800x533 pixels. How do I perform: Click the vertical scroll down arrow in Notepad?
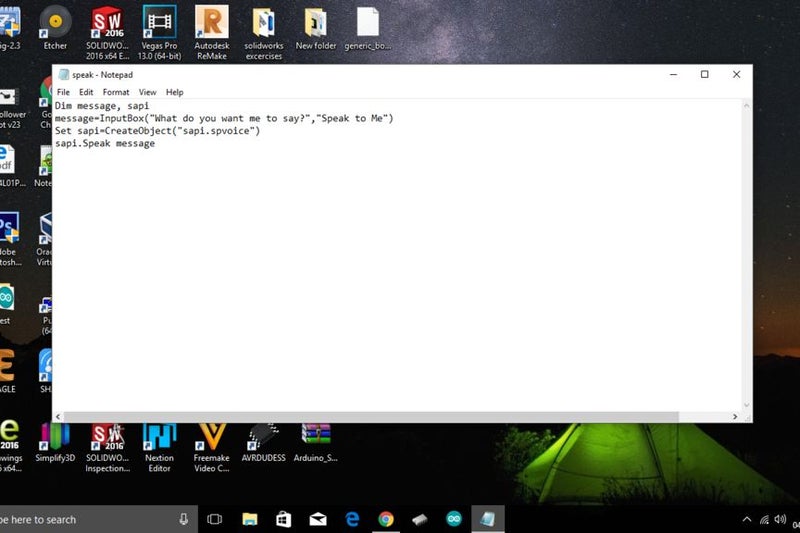point(746,405)
